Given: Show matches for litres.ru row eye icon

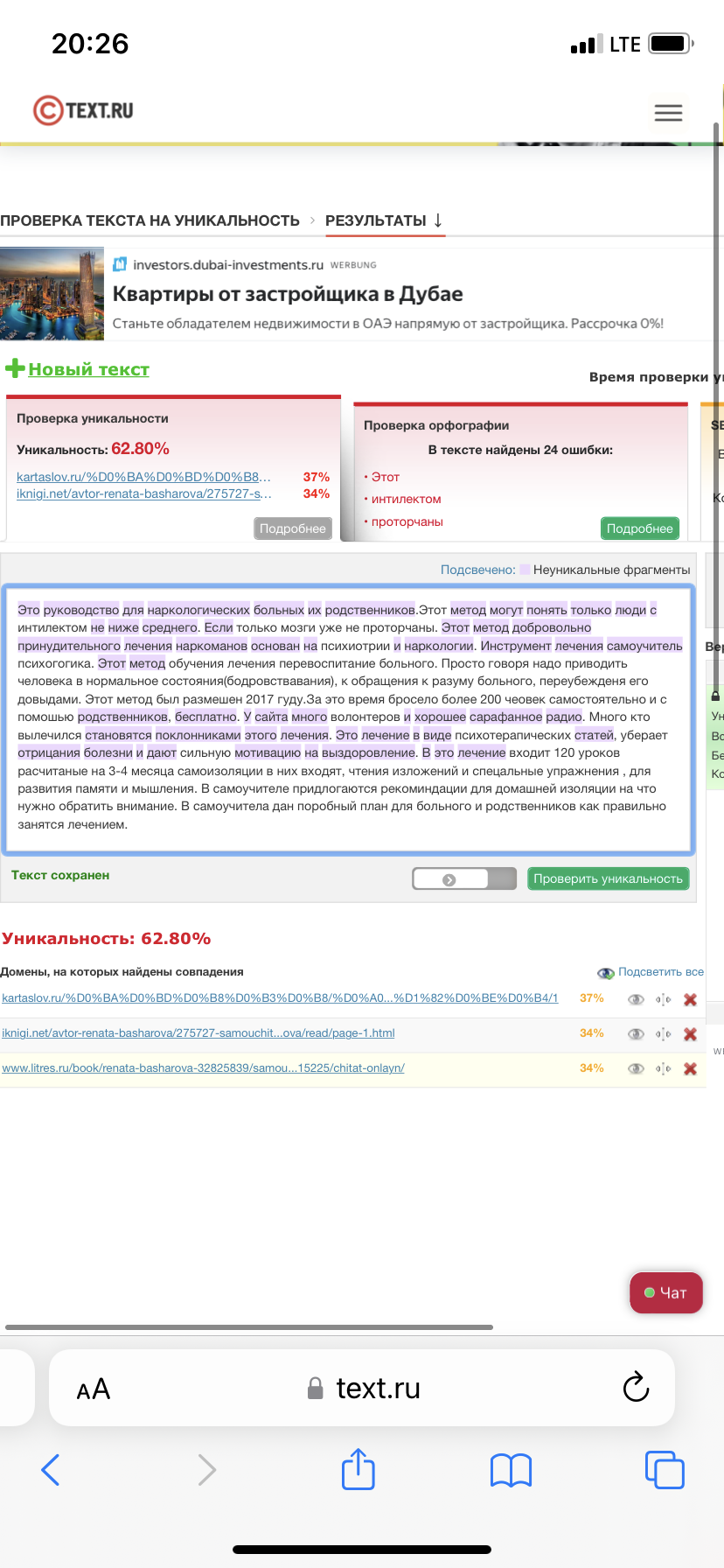Looking at the screenshot, I should tap(636, 1068).
